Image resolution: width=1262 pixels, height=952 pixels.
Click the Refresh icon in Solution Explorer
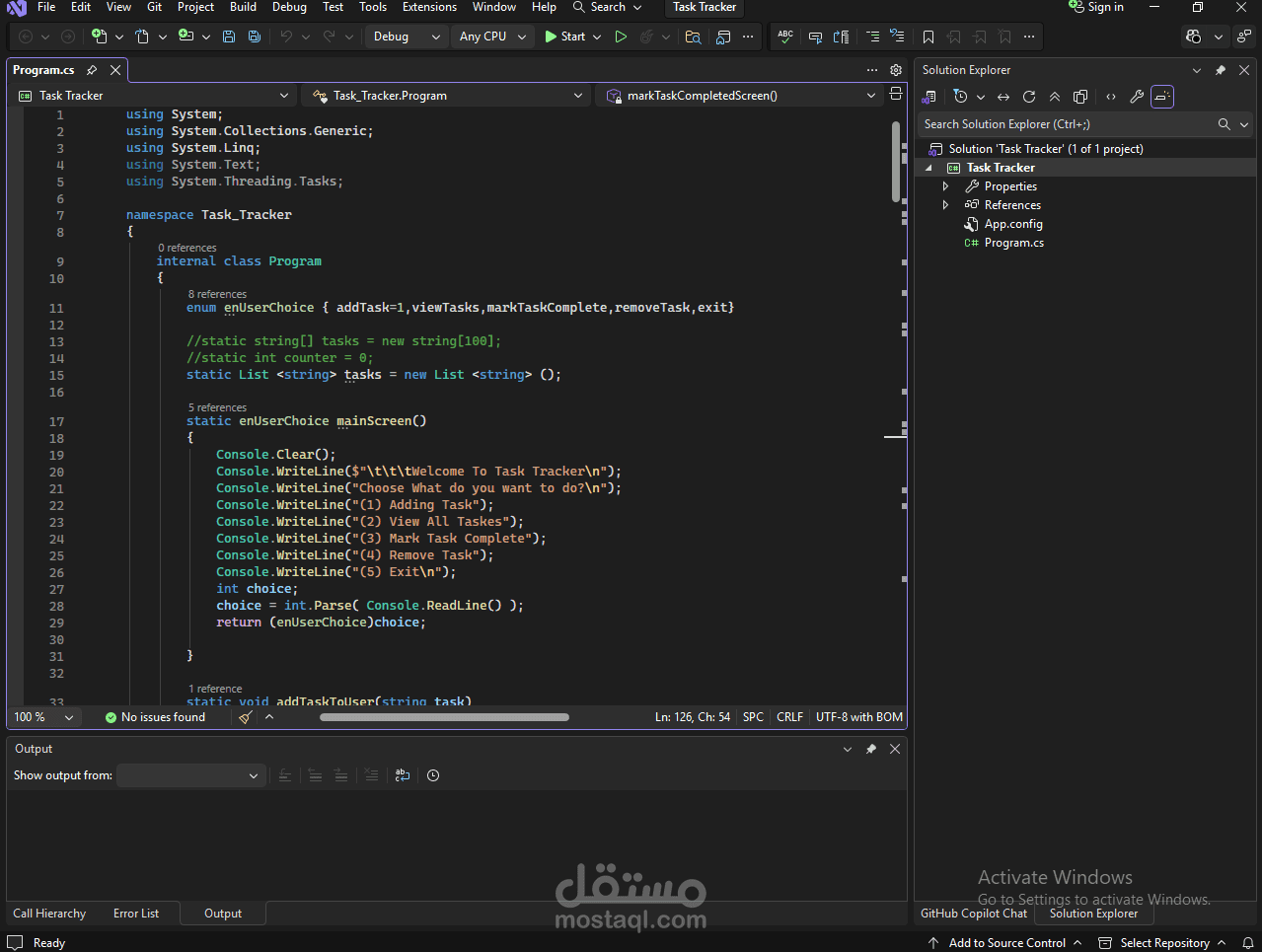(x=1029, y=97)
